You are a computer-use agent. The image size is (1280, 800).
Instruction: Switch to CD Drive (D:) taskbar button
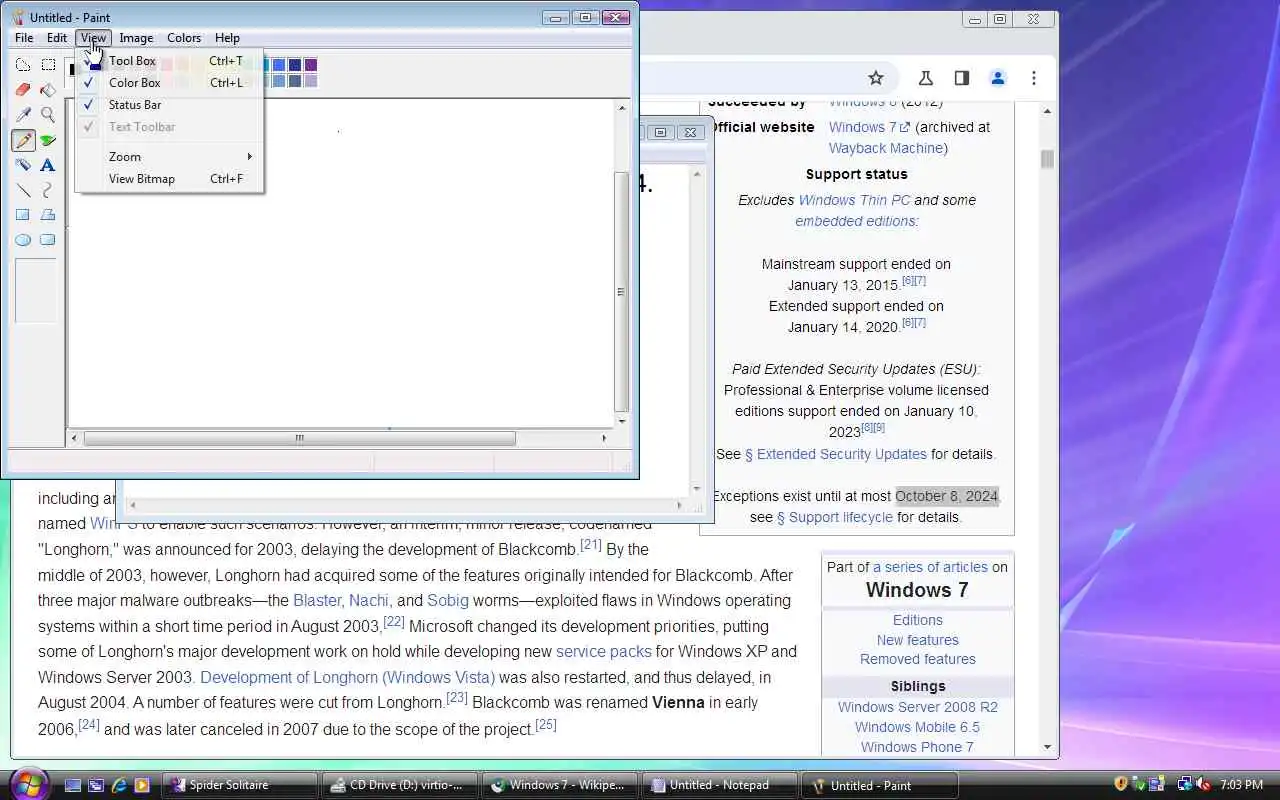click(x=400, y=785)
